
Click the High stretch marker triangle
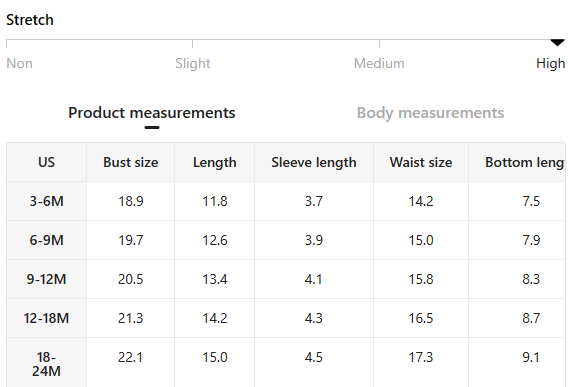pyautogui.click(x=557, y=42)
